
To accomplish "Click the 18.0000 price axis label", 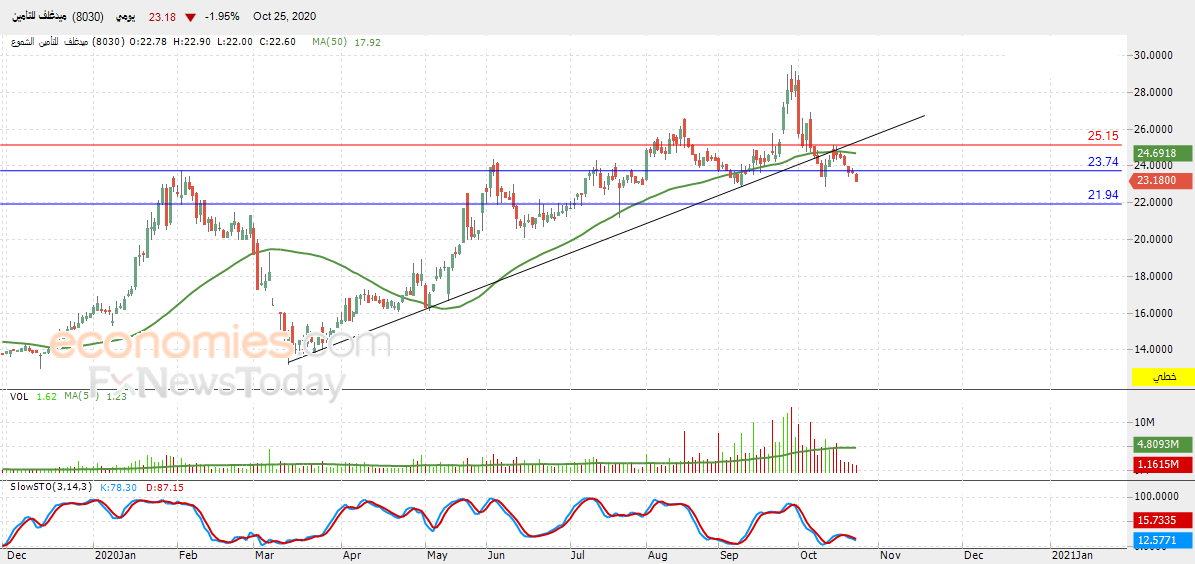I will 1152,277.
